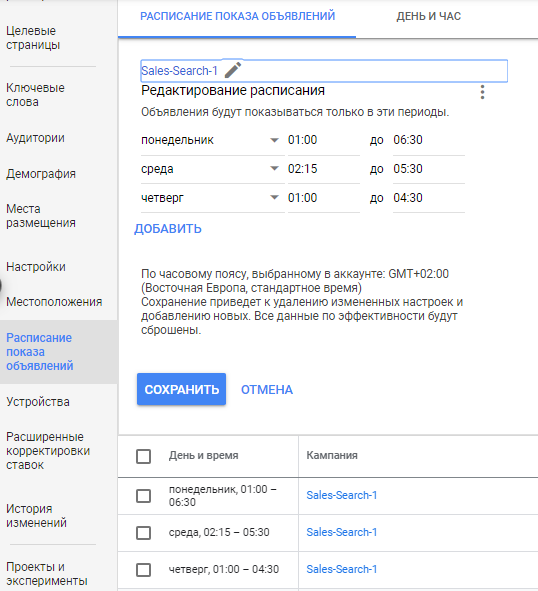Select the РАСПИСАНИЕ ПОКАЗА ОБЪЯВЛЕНИЙ tab

click(x=237, y=17)
